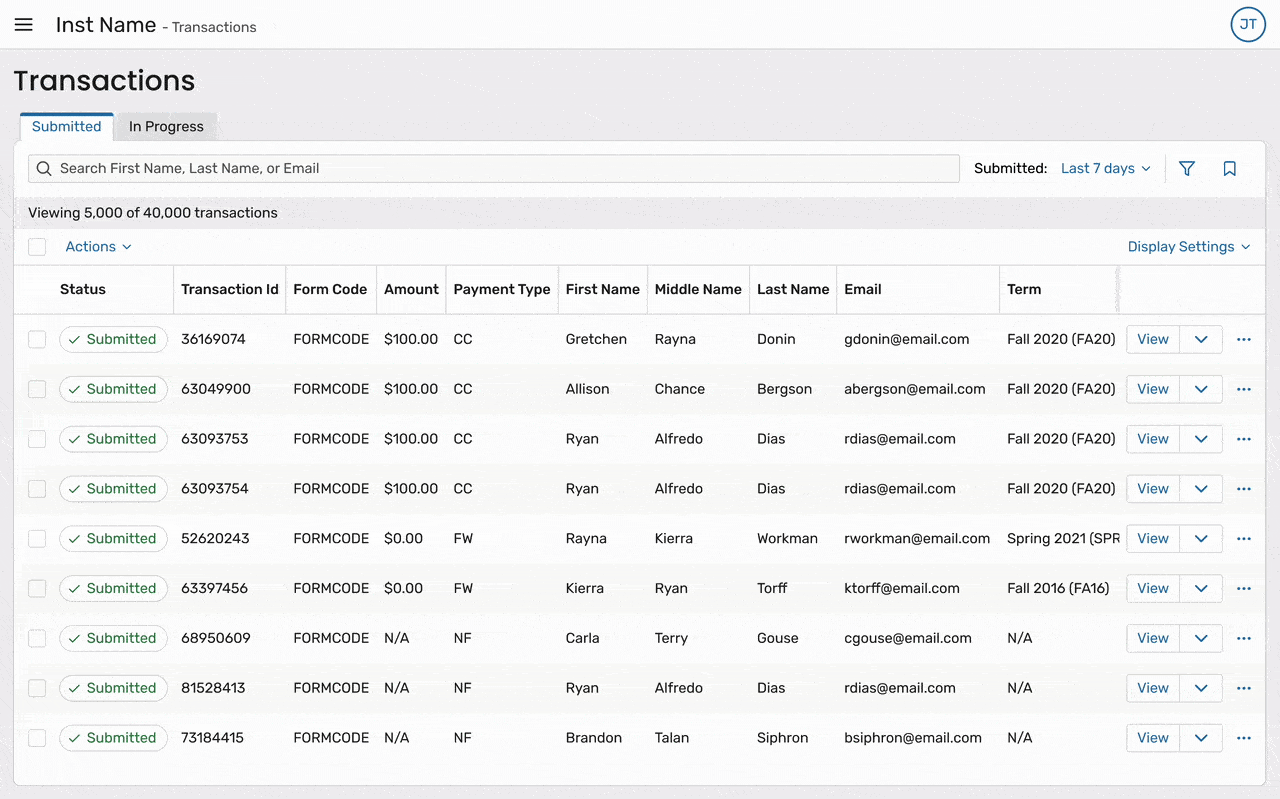Expand View dropdown arrow for transaction 52620243

pyautogui.click(x=1201, y=538)
